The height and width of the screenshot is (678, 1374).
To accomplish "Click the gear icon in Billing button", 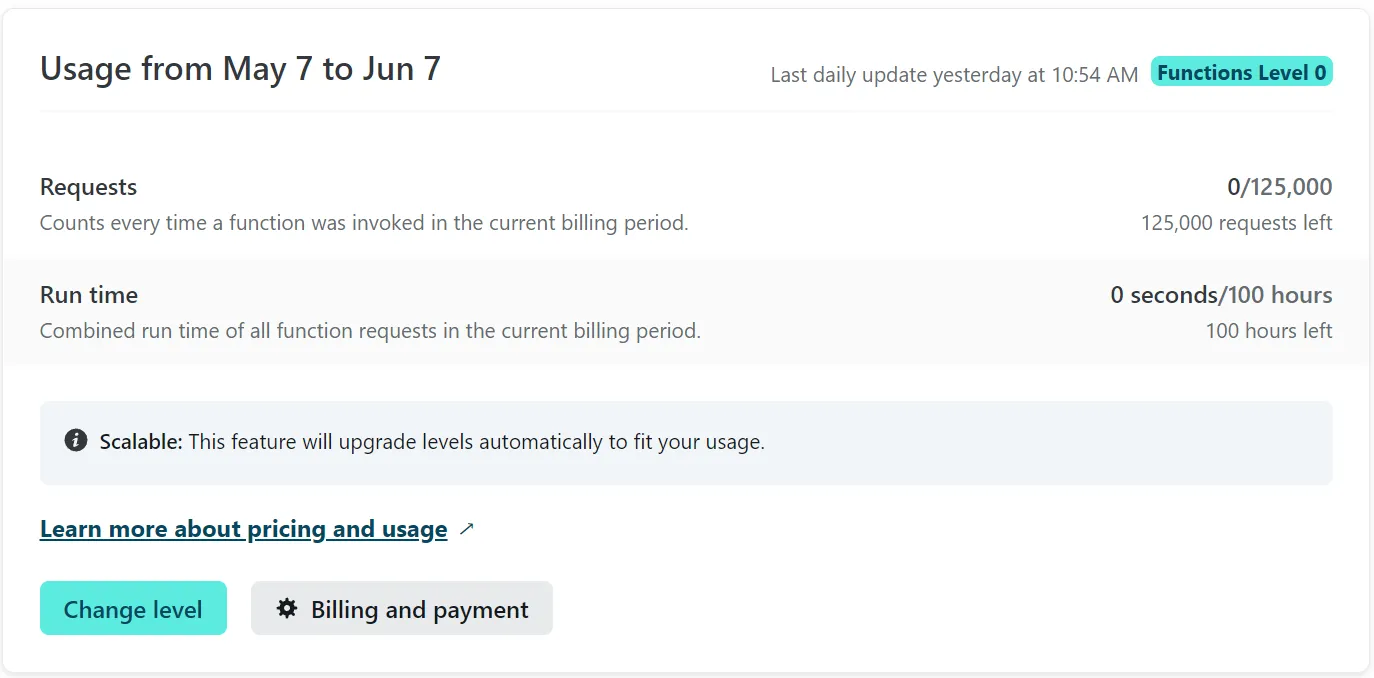I will (x=287, y=608).
